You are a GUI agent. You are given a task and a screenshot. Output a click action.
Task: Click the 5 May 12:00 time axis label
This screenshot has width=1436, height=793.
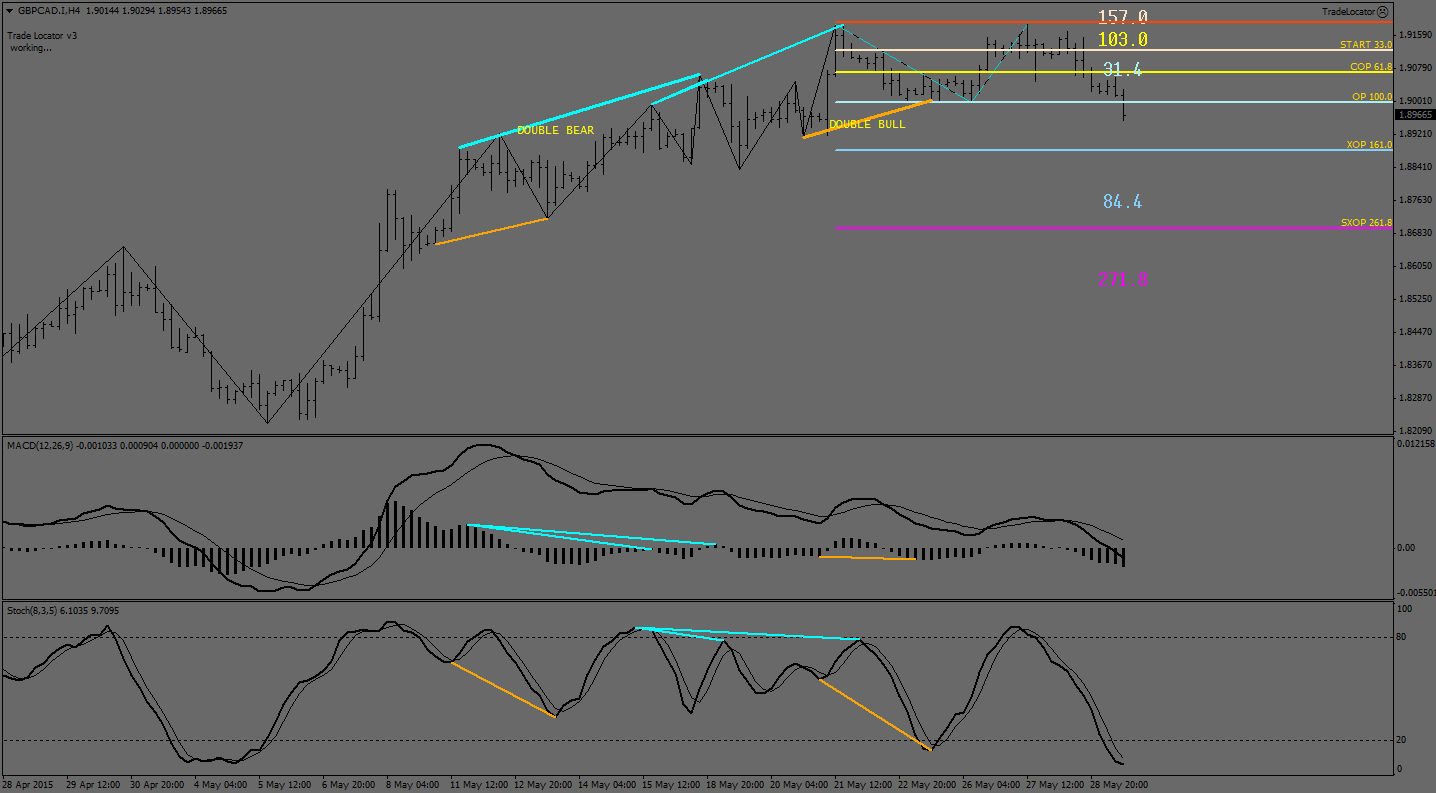tap(285, 785)
